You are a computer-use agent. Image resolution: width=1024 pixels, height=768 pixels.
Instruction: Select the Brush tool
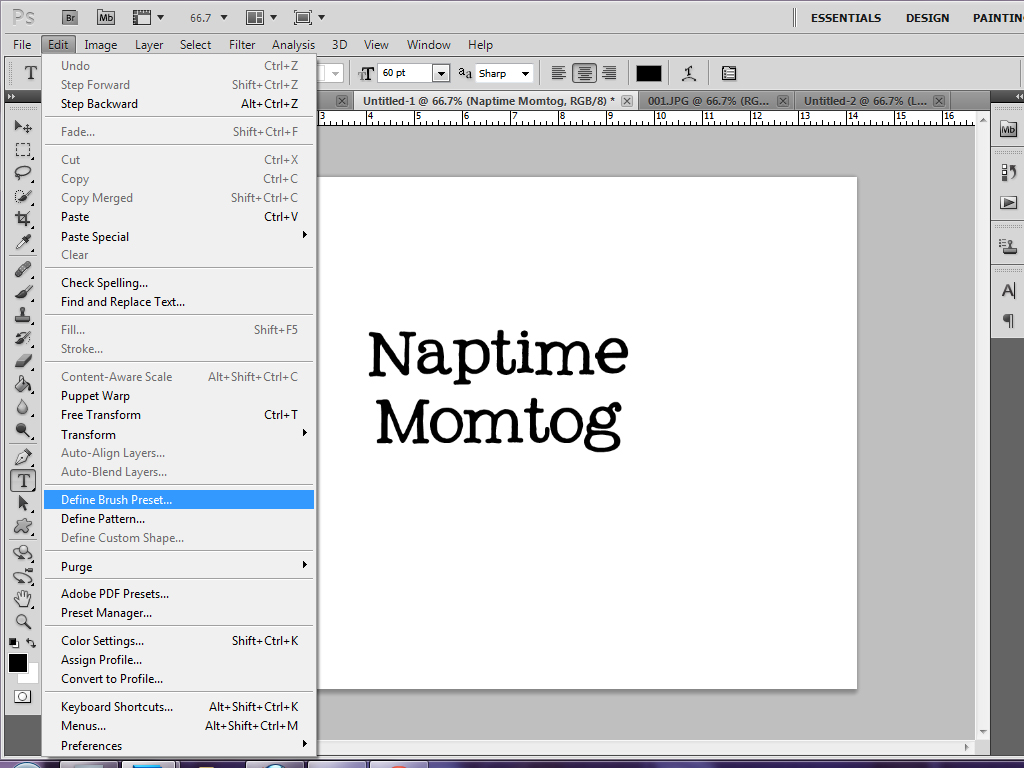point(23,292)
